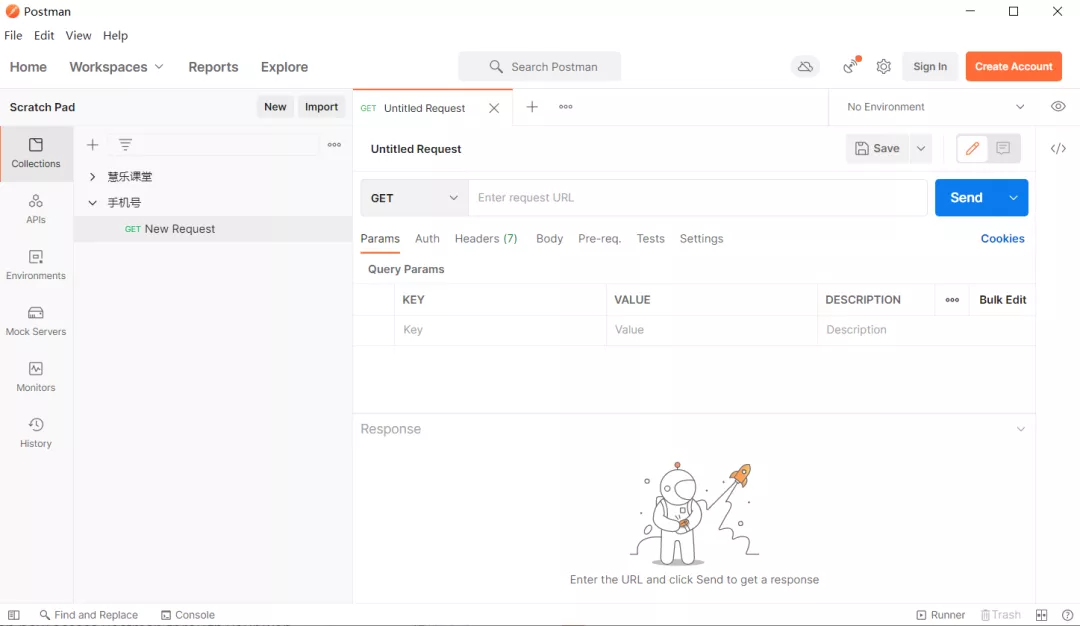
Task: Open the Edit menu
Action: coord(44,35)
